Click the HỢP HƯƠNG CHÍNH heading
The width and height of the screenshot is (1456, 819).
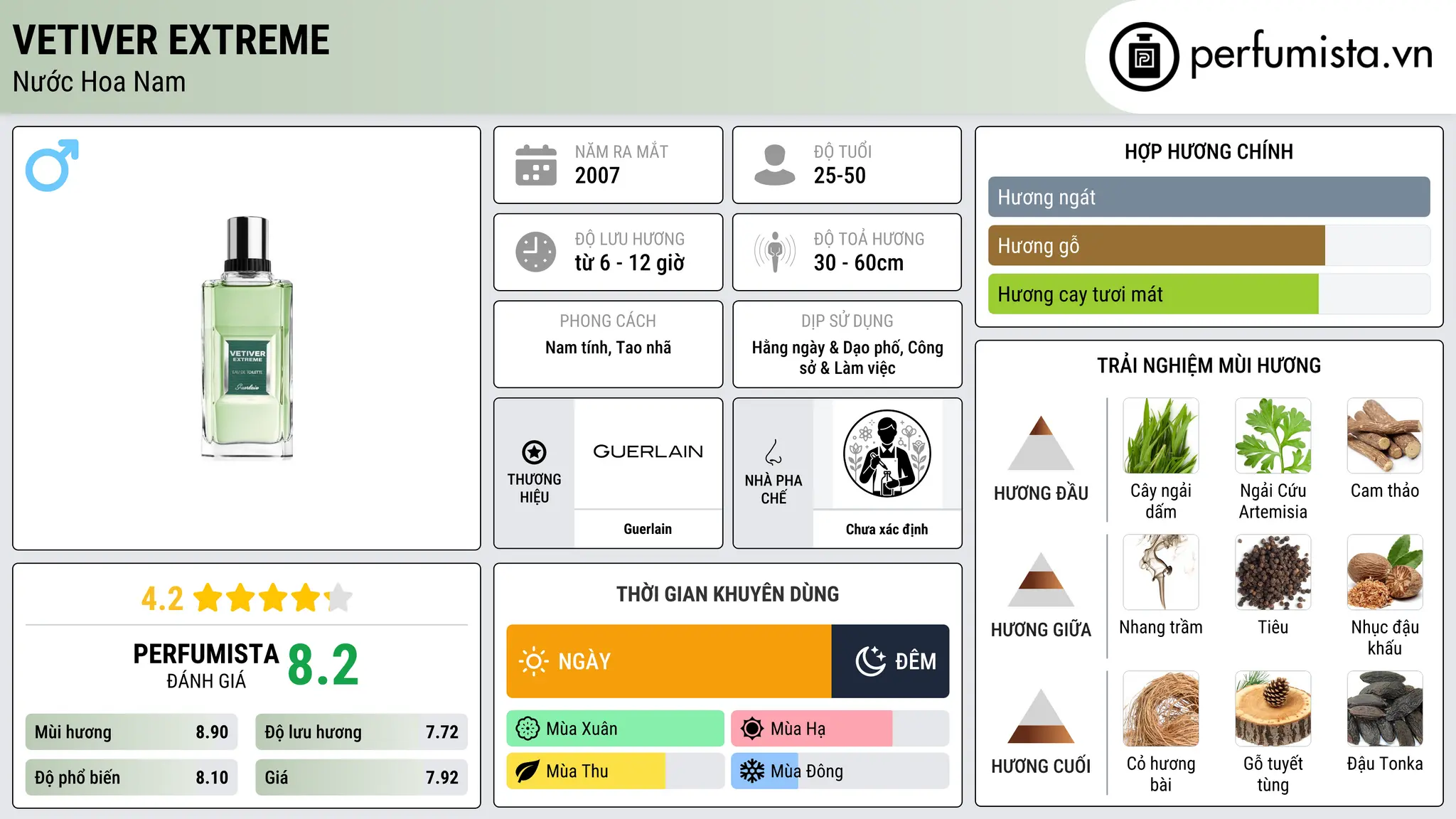point(1209,151)
